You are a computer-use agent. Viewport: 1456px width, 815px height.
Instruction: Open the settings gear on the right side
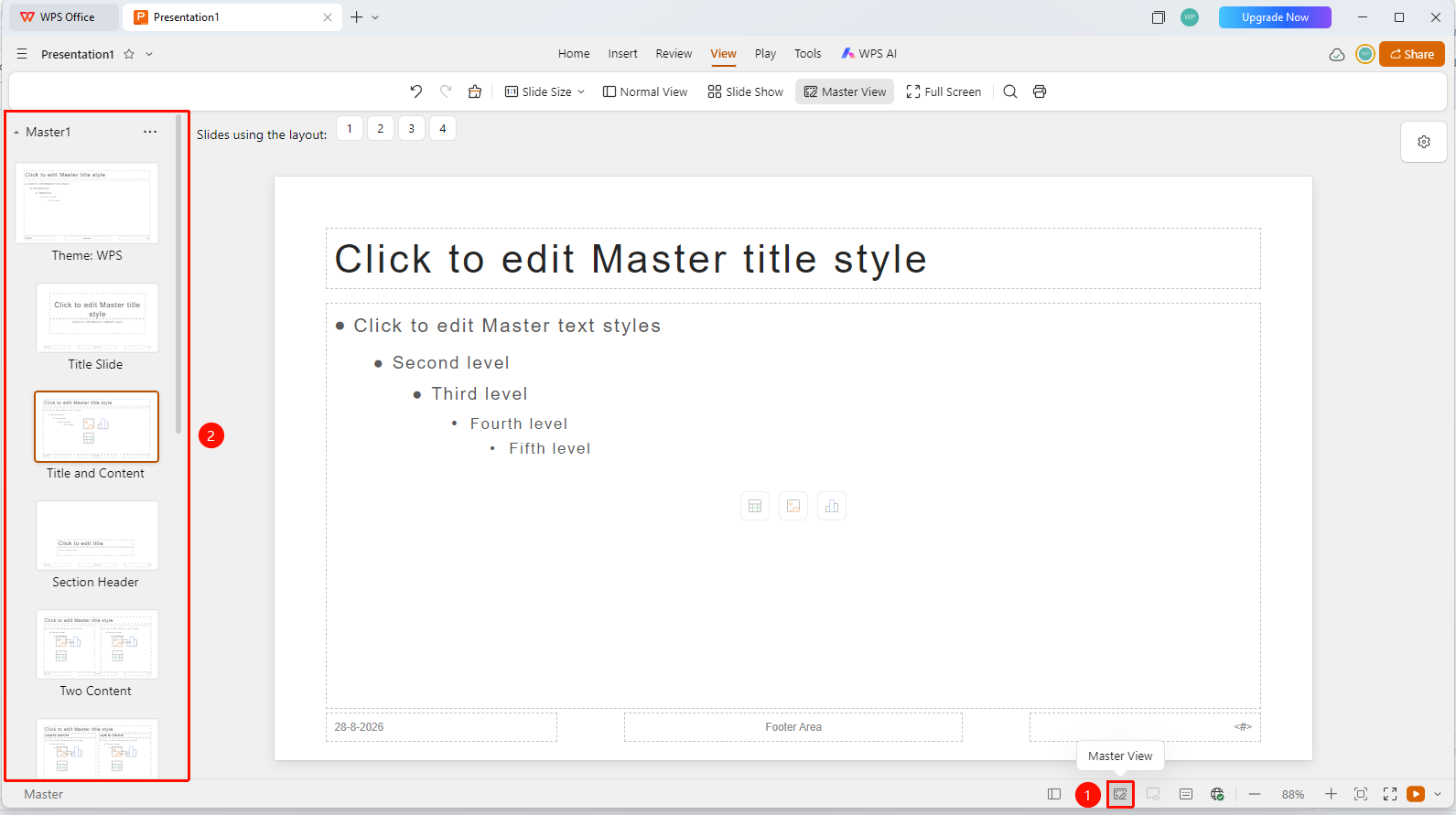pos(1424,142)
